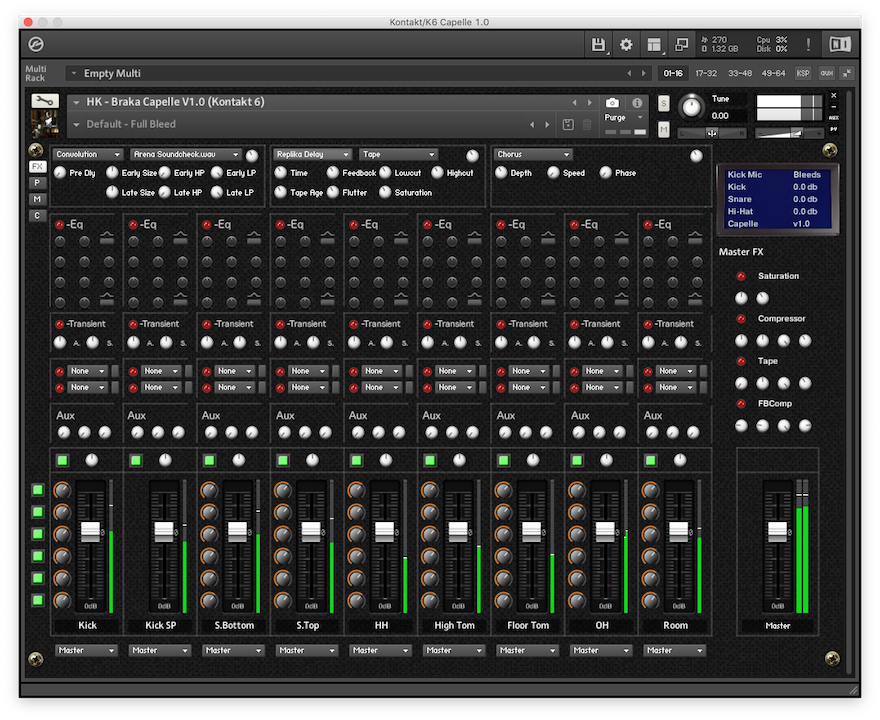Go to previous snapshot arrow
880x720 pixels.
click(x=532, y=125)
